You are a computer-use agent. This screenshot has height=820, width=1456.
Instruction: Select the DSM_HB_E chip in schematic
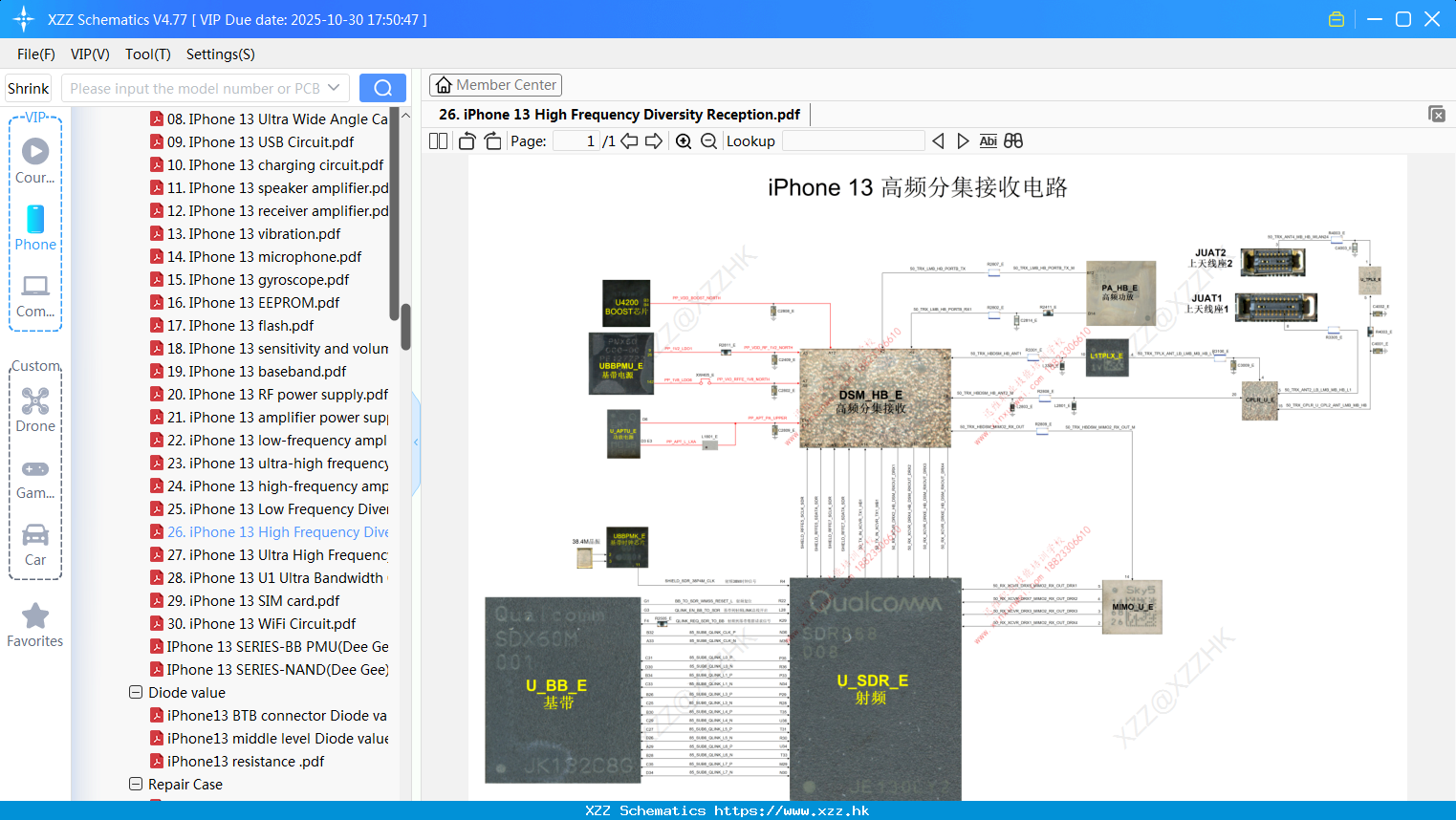click(x=874, y=399)
